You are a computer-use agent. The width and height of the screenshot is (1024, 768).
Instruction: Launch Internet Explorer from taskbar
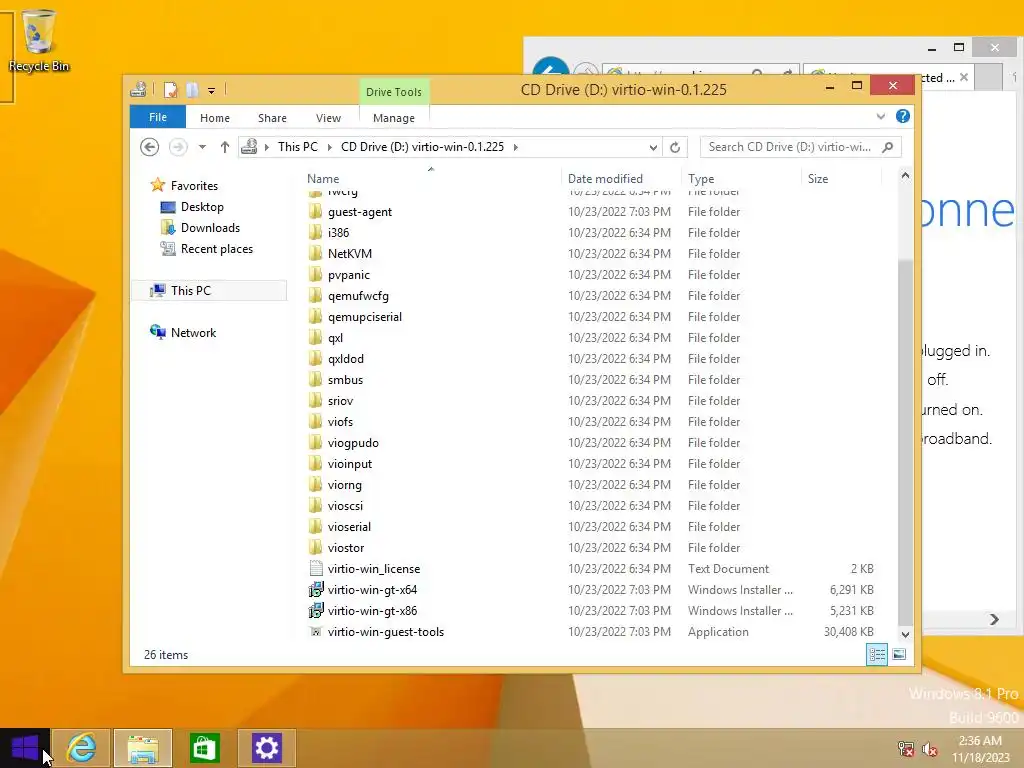[x=81, y=748]
